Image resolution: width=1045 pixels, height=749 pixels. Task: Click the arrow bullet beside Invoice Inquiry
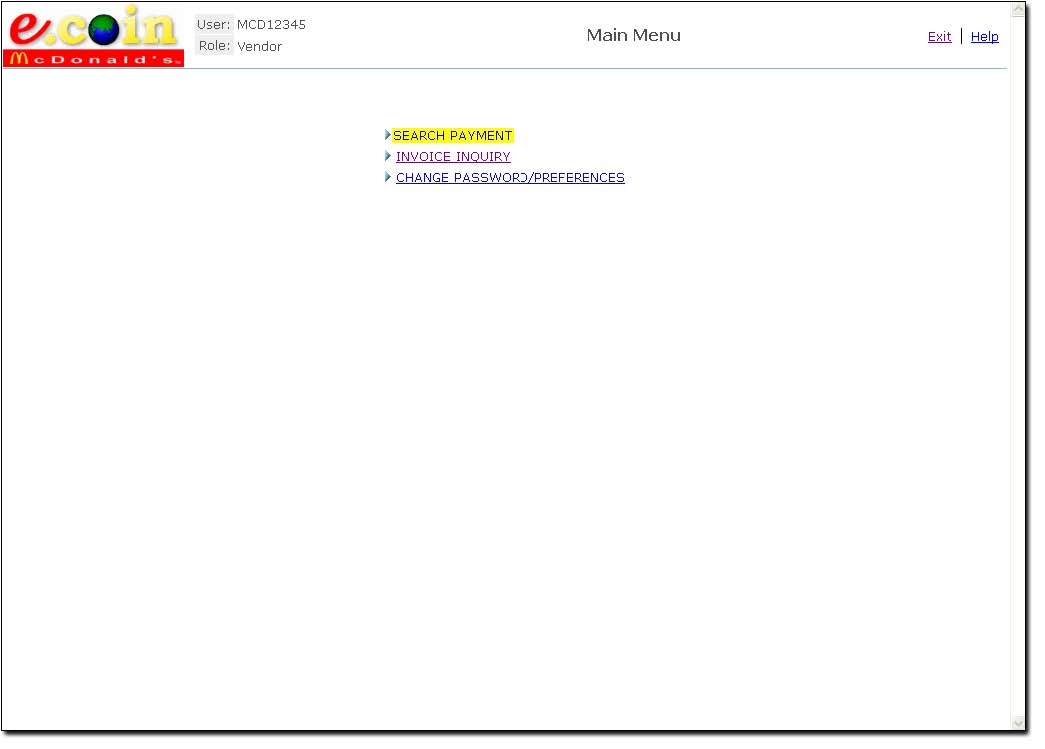click(387, 156)
